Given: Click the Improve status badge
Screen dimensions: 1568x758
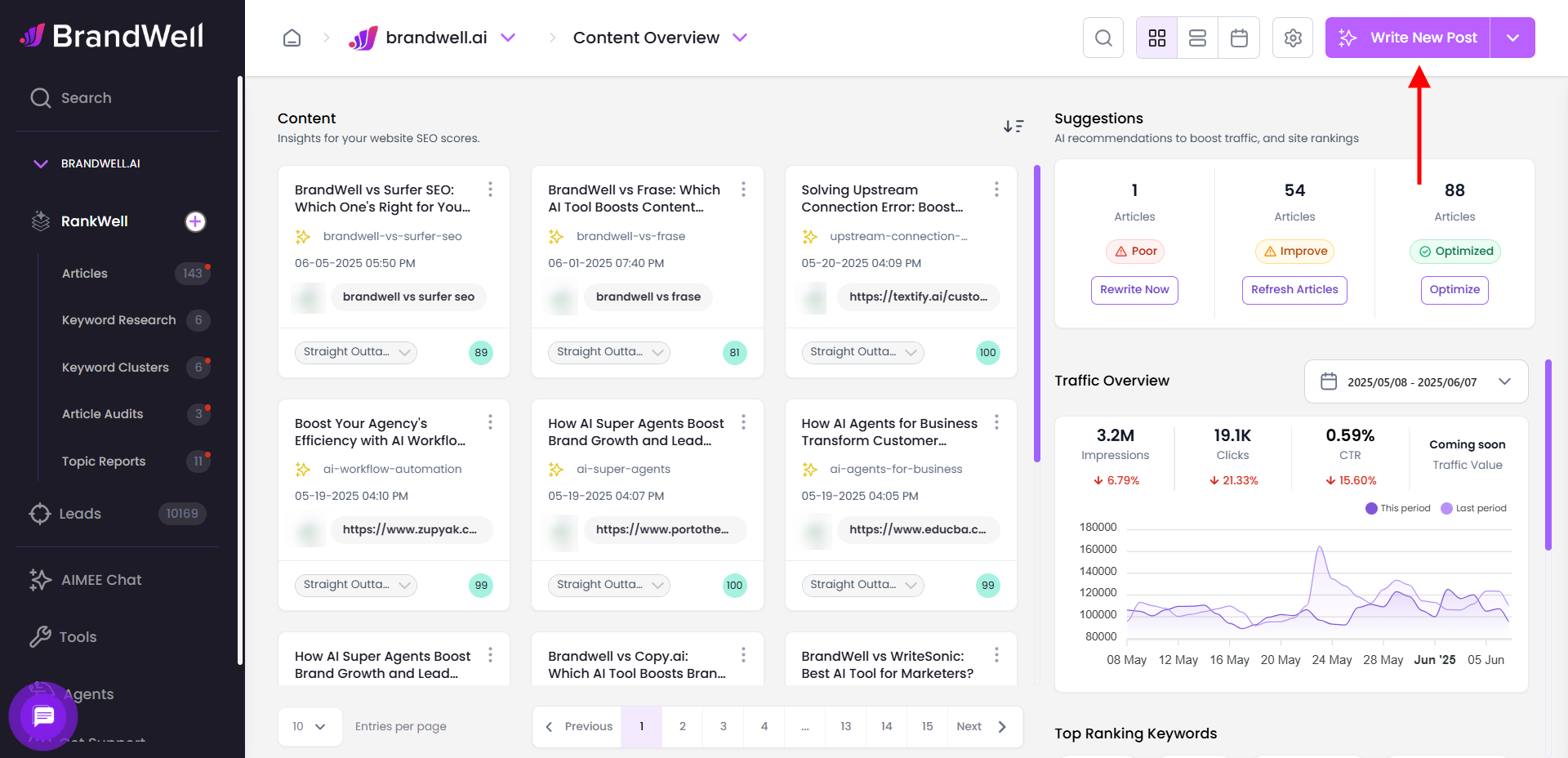Looking at the screenshot, I should (x=1294, y=252).
